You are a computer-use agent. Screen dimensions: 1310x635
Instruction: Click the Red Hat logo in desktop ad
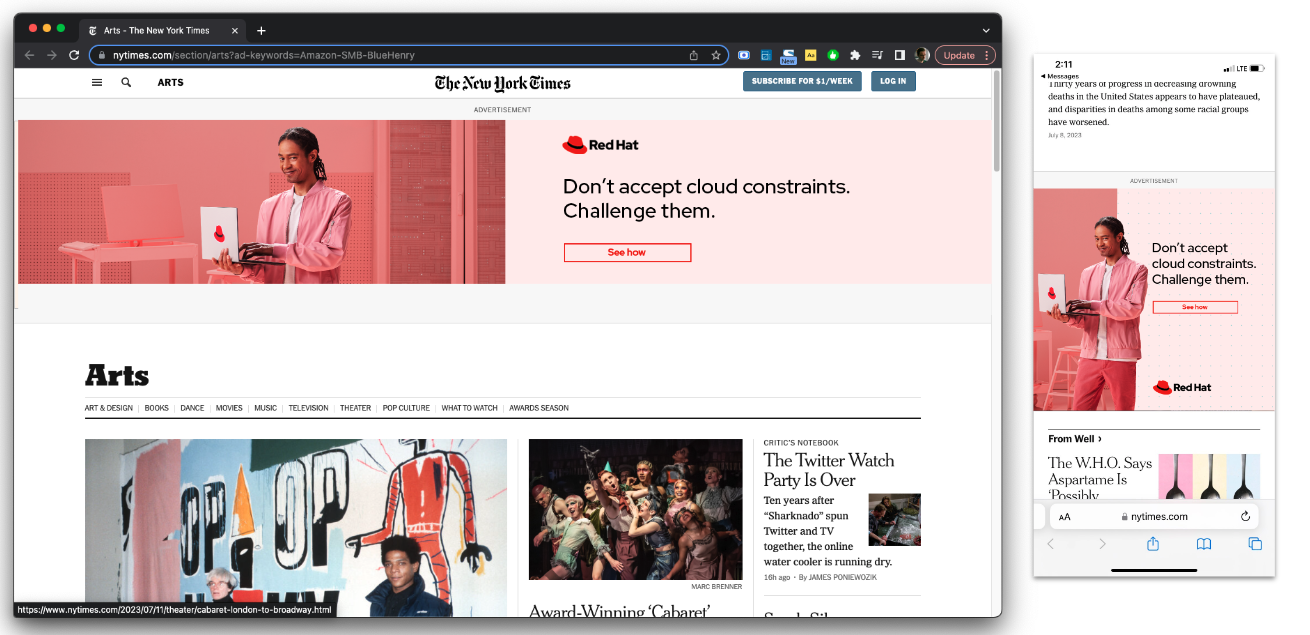[x=600, y=145]
